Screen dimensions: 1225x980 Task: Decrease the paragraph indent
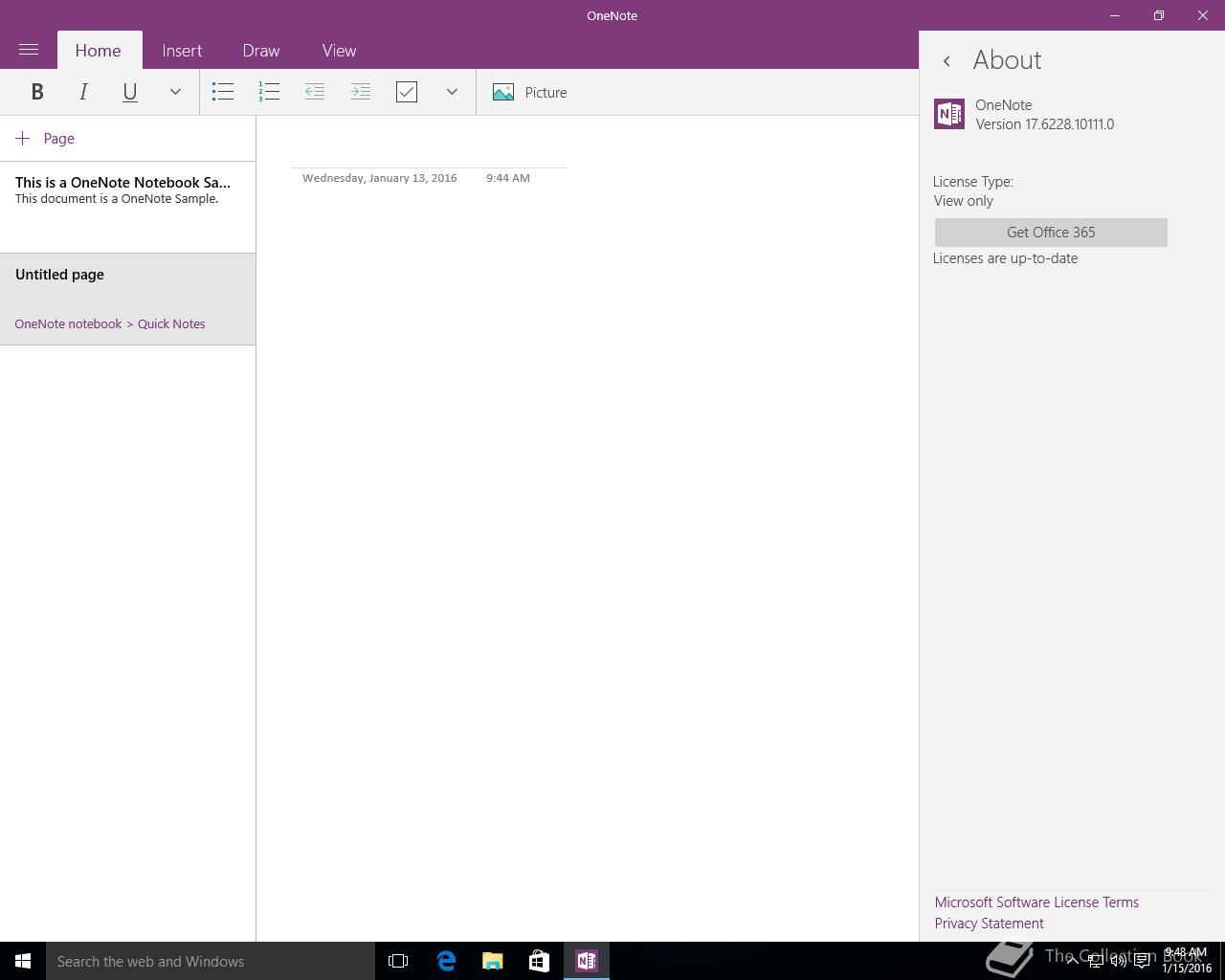315,92
